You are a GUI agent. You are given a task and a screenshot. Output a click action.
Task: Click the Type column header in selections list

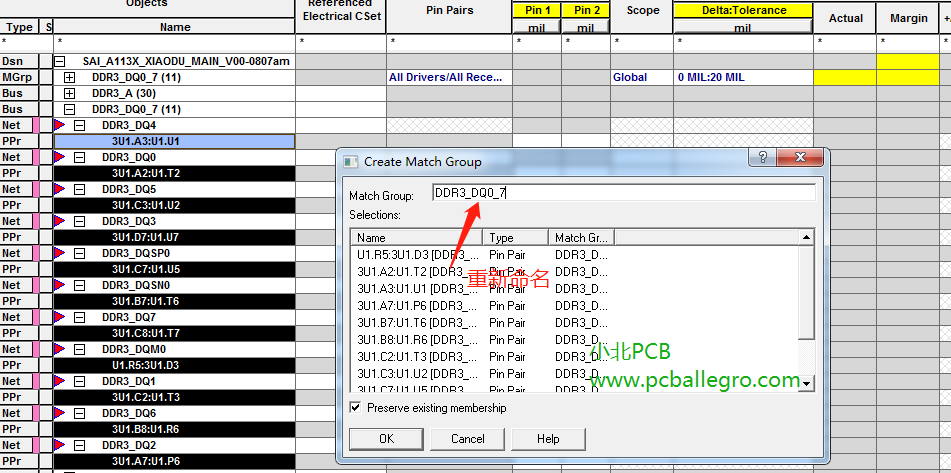click(516, 238)
